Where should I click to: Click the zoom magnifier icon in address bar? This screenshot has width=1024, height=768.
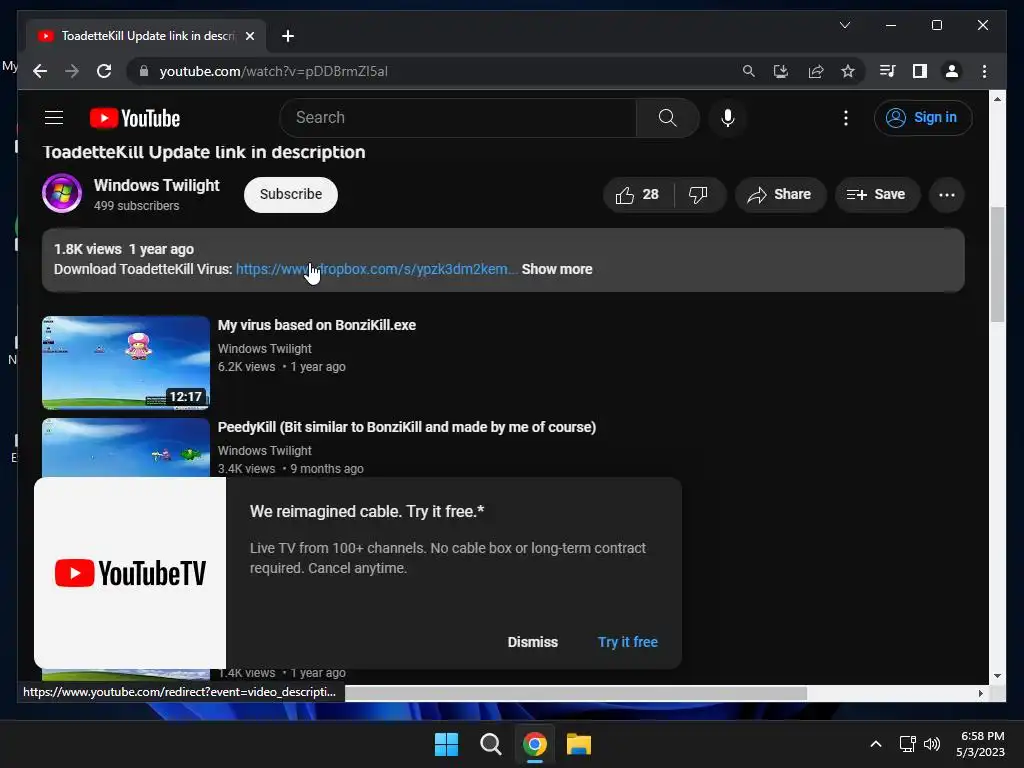pos(748,71)
